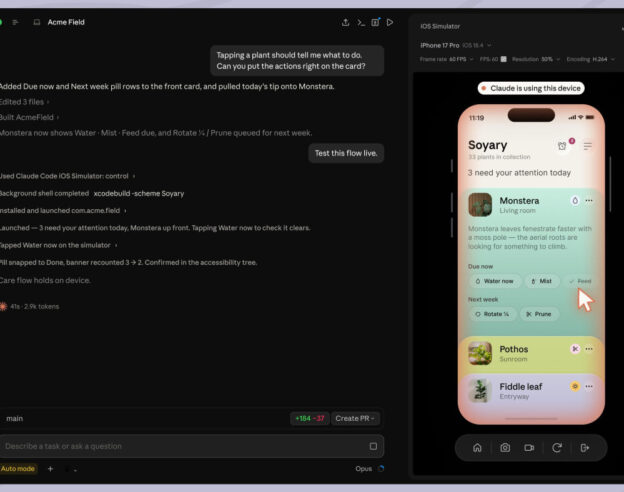Click the spinning progress icon next to Opus

point(381,469)
